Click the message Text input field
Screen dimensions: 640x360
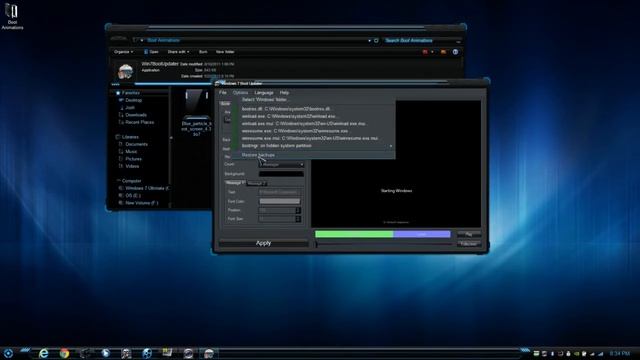pyautogui.click(x=280, y=192)
